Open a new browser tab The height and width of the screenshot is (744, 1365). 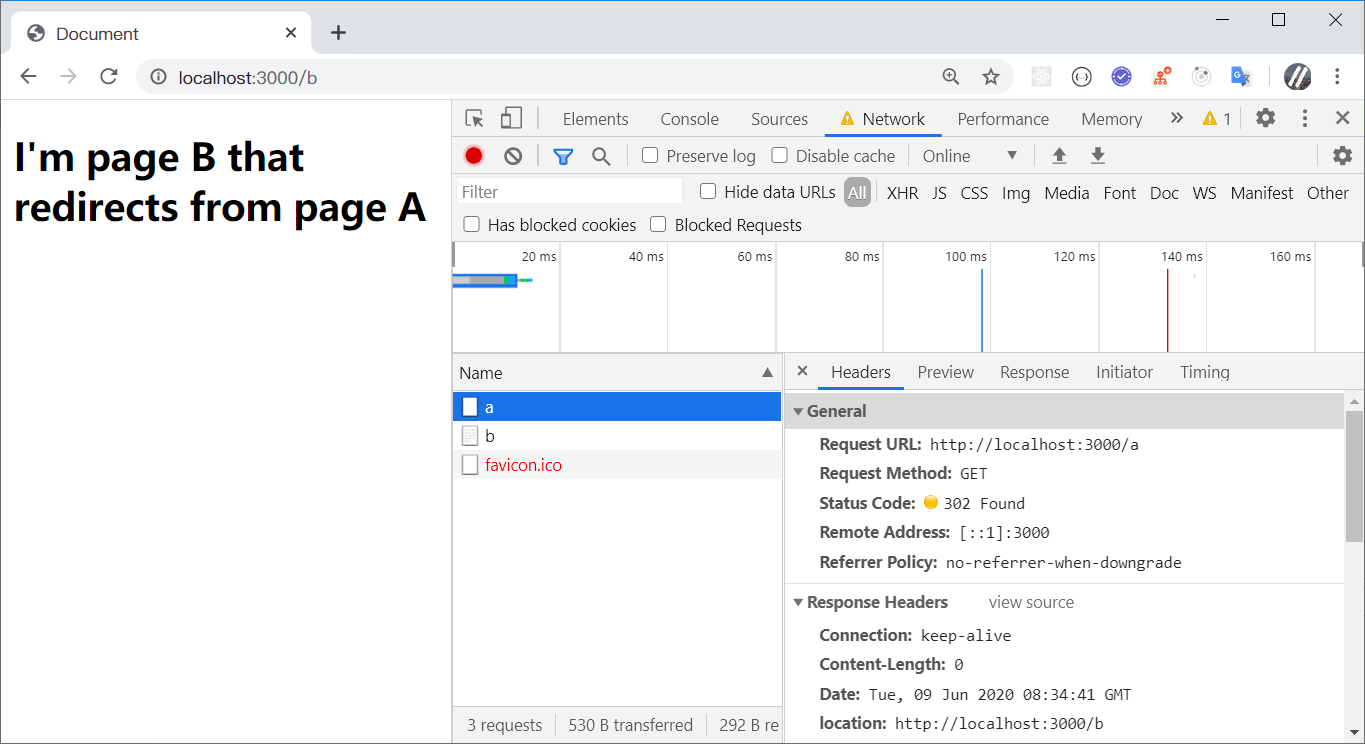pos(338,33)
